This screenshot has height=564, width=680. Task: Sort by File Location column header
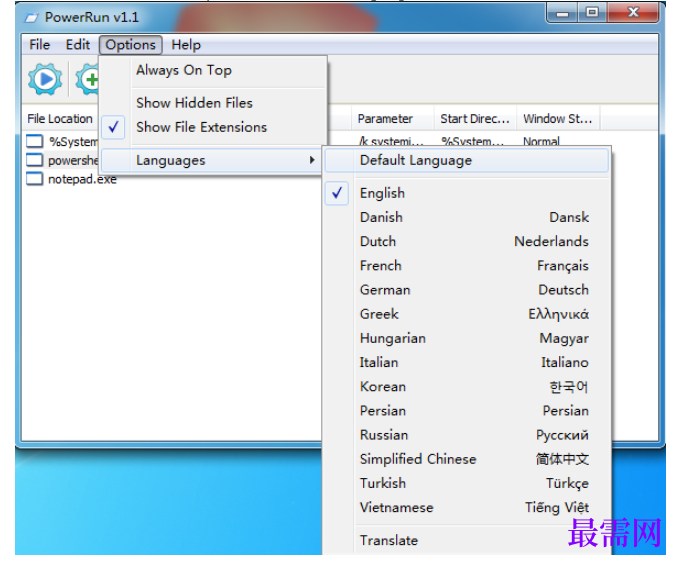[x=60, y=119]
